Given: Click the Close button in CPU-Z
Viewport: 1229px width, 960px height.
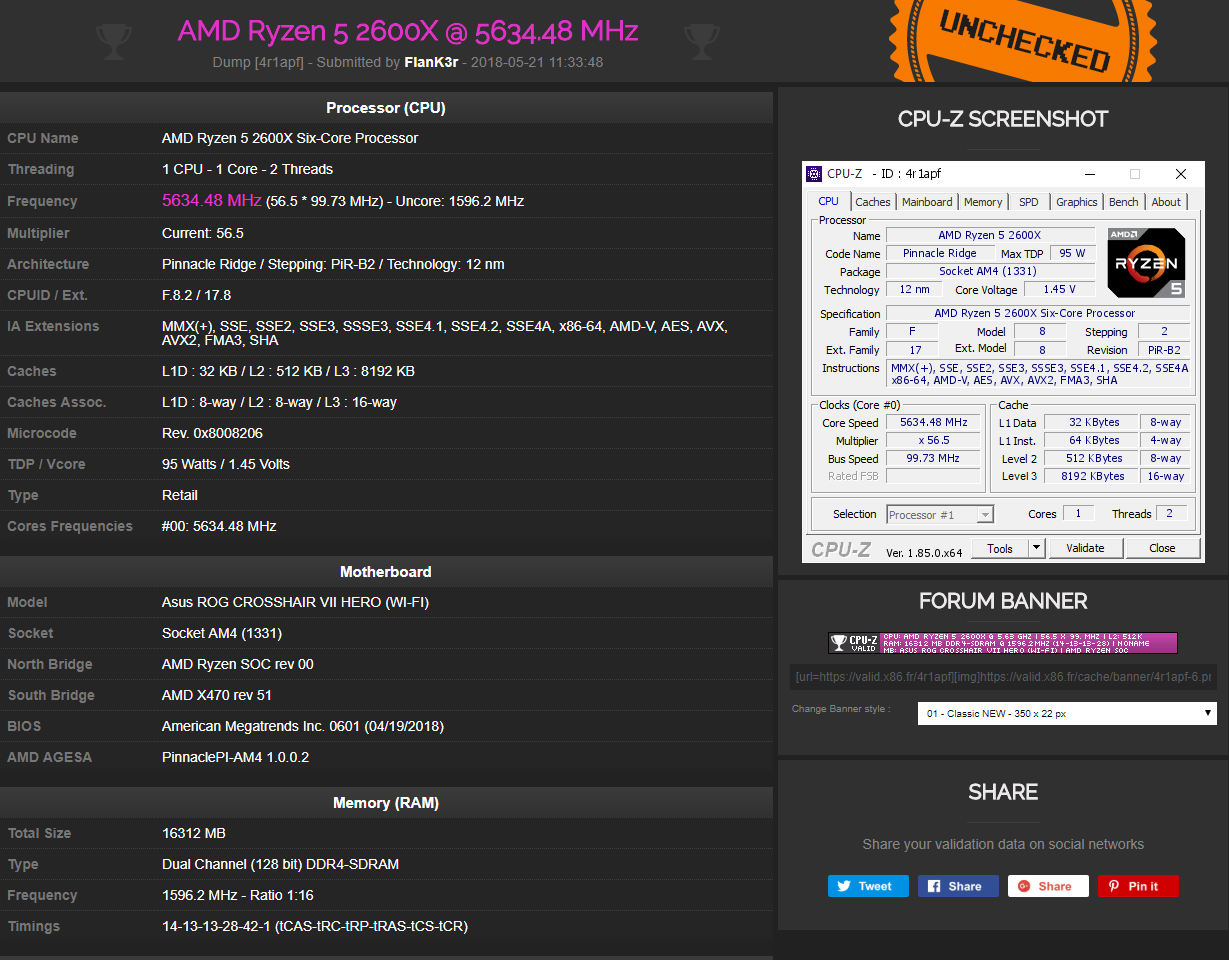Looking at the screenshot, I should pos(1162,548).
